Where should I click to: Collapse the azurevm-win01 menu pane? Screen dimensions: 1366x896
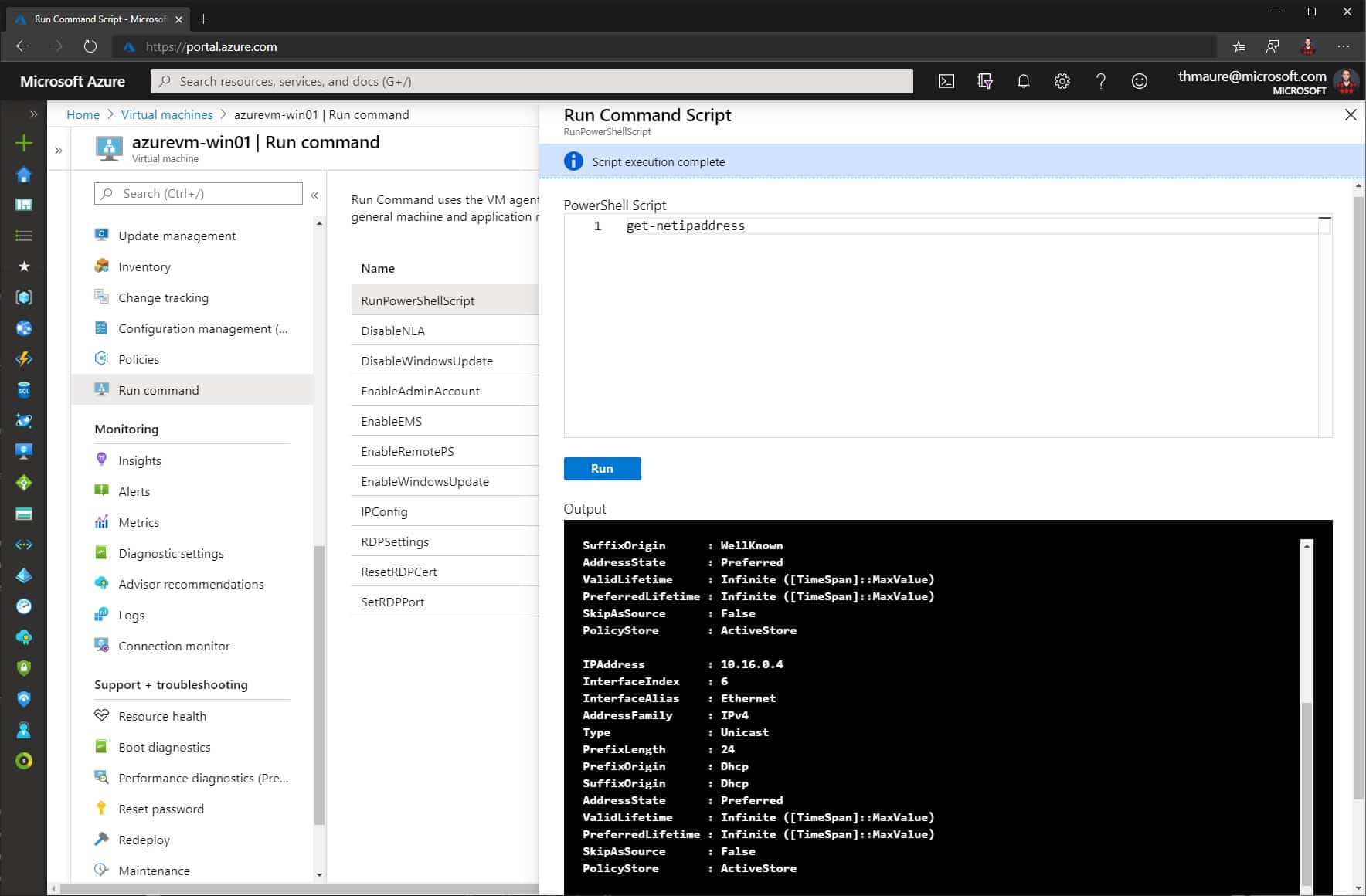[58, 149]
